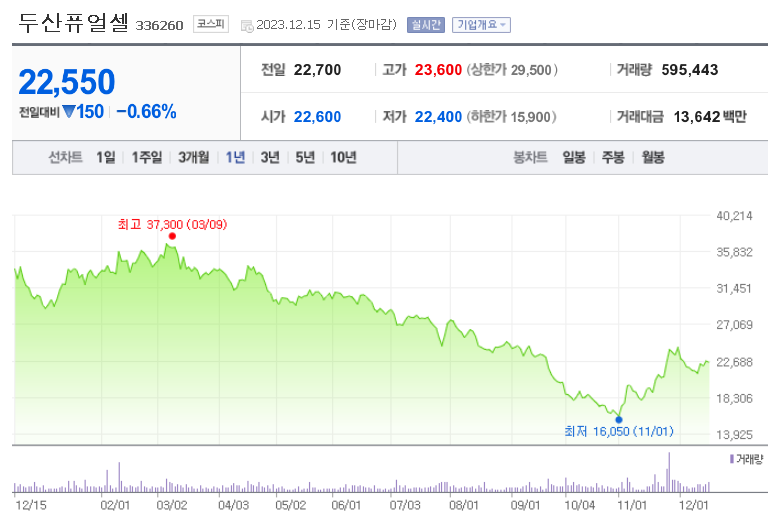The width and height of the screenshot is (768, 524).
Task: Select the 5년 line chart tab
Action: click(305, 157)
